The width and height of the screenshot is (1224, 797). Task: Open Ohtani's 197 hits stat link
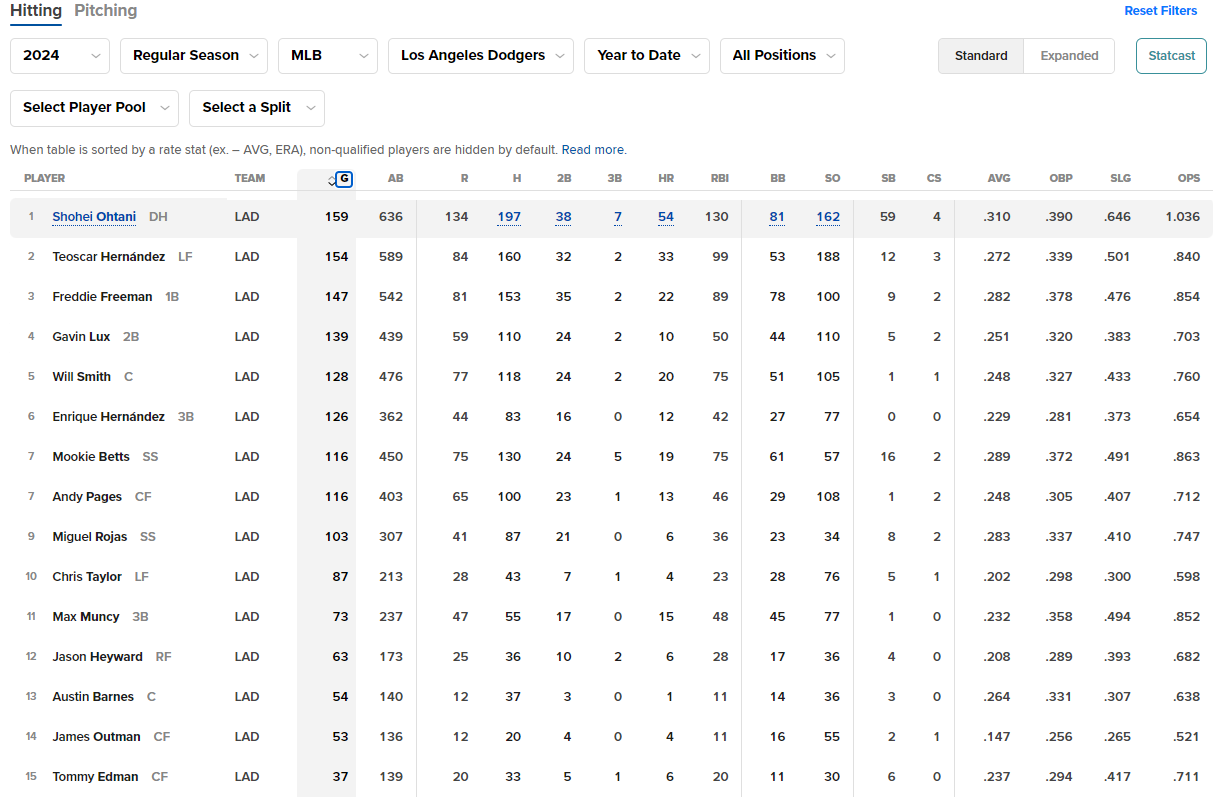click(x=509, y=217)
